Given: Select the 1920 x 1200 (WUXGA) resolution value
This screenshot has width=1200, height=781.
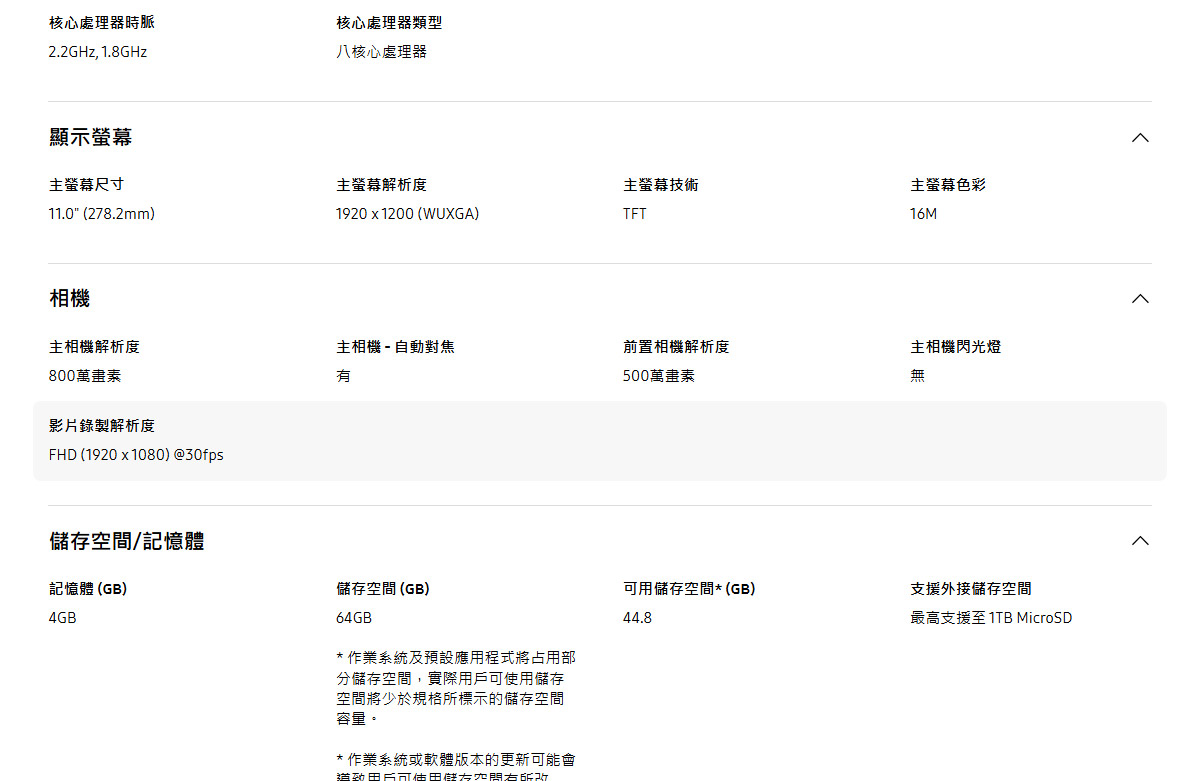Looking at the screenshot, I should 407,214.
